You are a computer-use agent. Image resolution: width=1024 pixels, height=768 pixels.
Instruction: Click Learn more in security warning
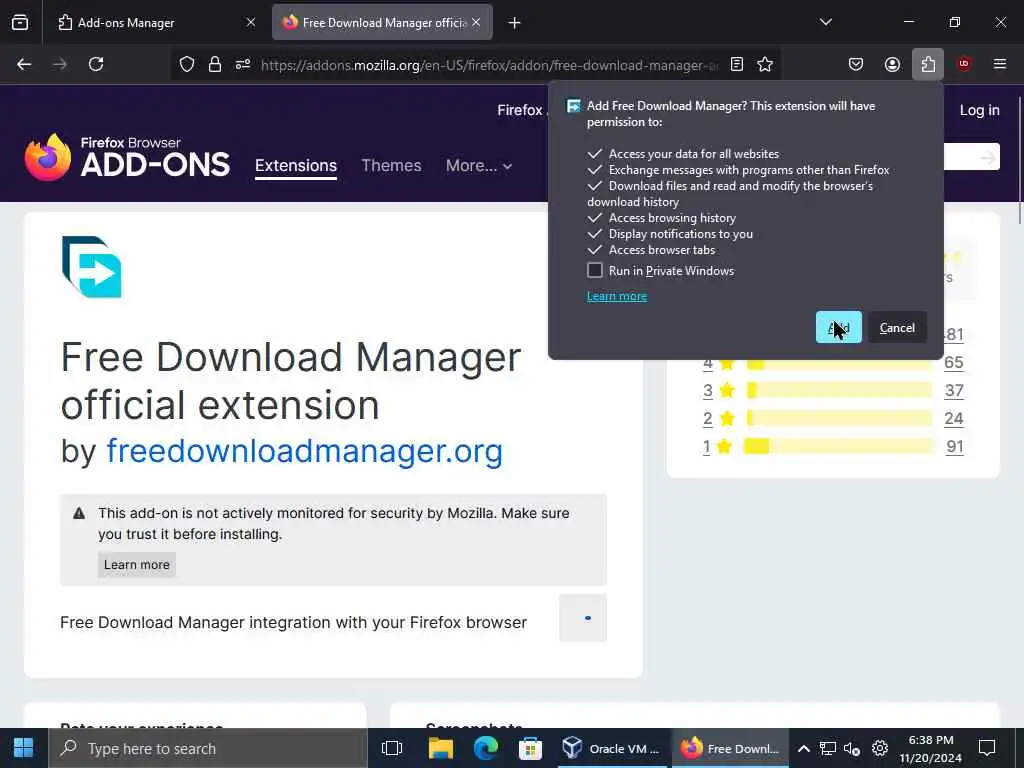[136, 565]
